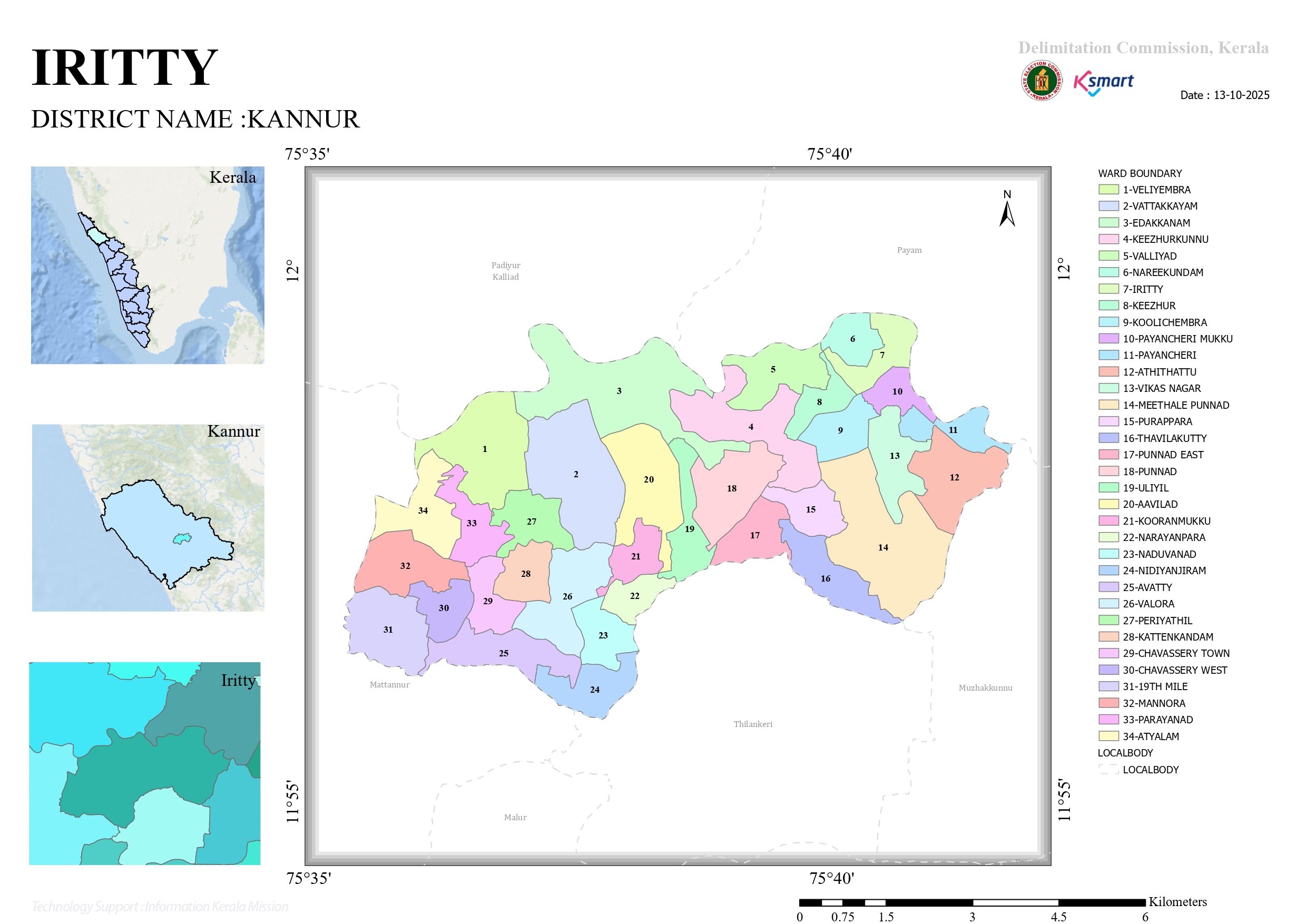Click ward 31 region on the map
This screenshot has width=1307, height=924.
388,629
